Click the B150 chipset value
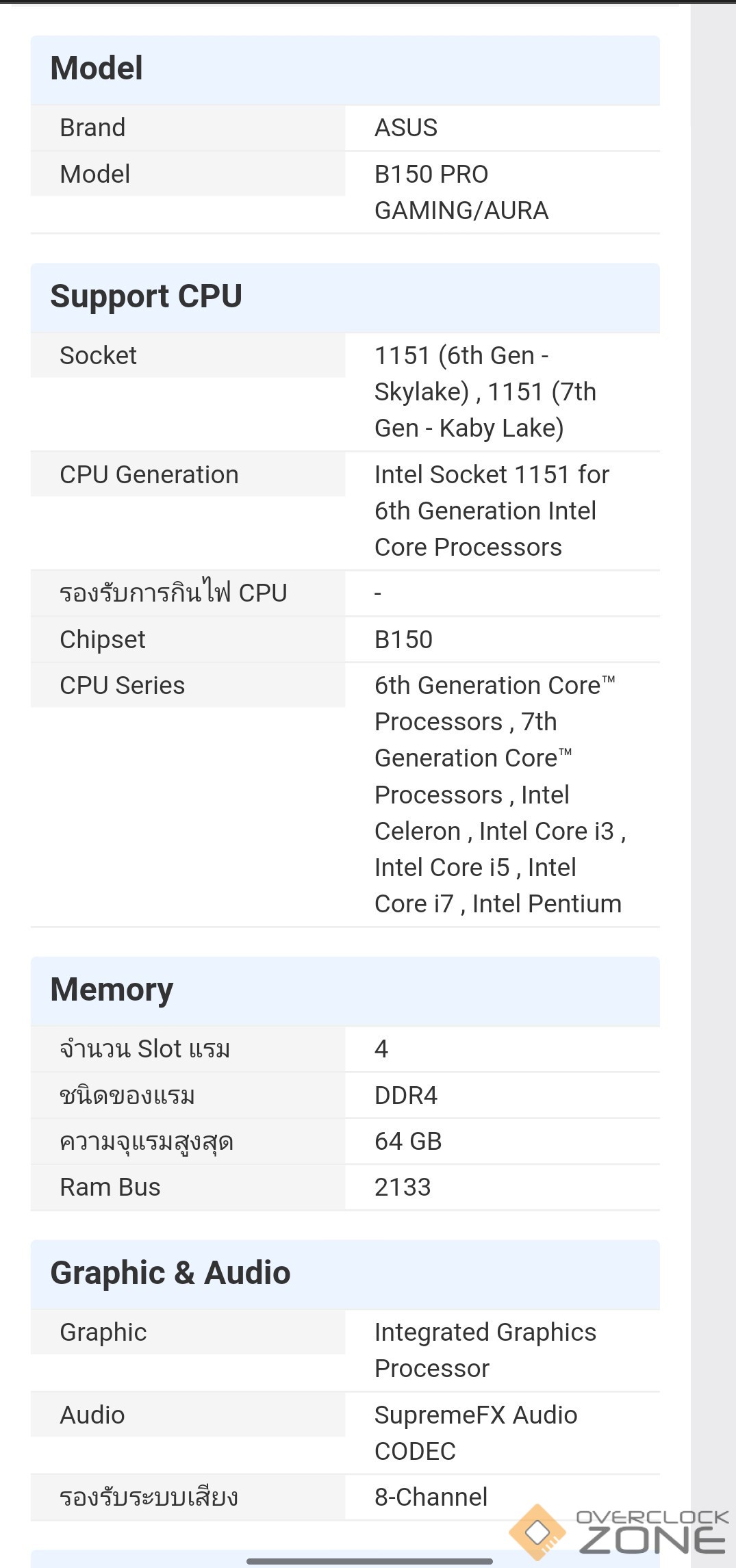 403,640
